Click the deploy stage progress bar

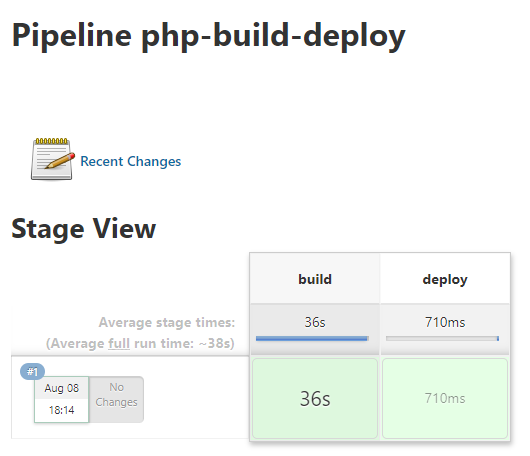click(442, 338)
